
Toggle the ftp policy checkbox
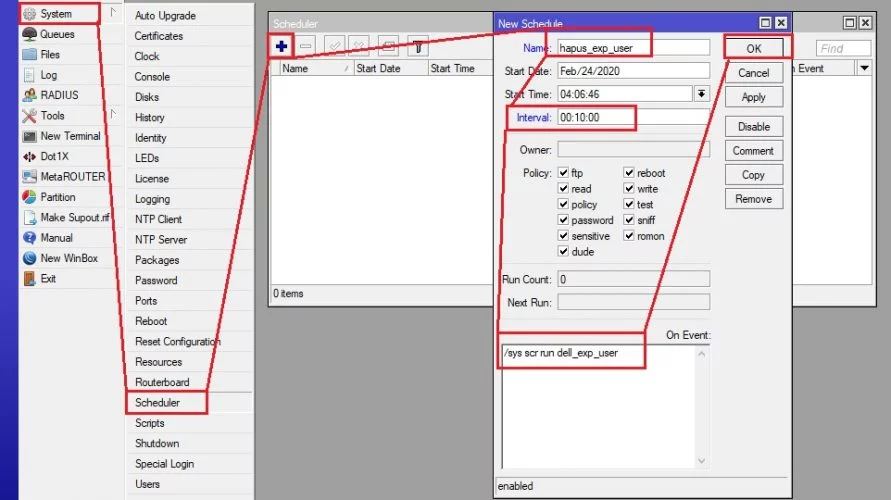pos(563,173)
